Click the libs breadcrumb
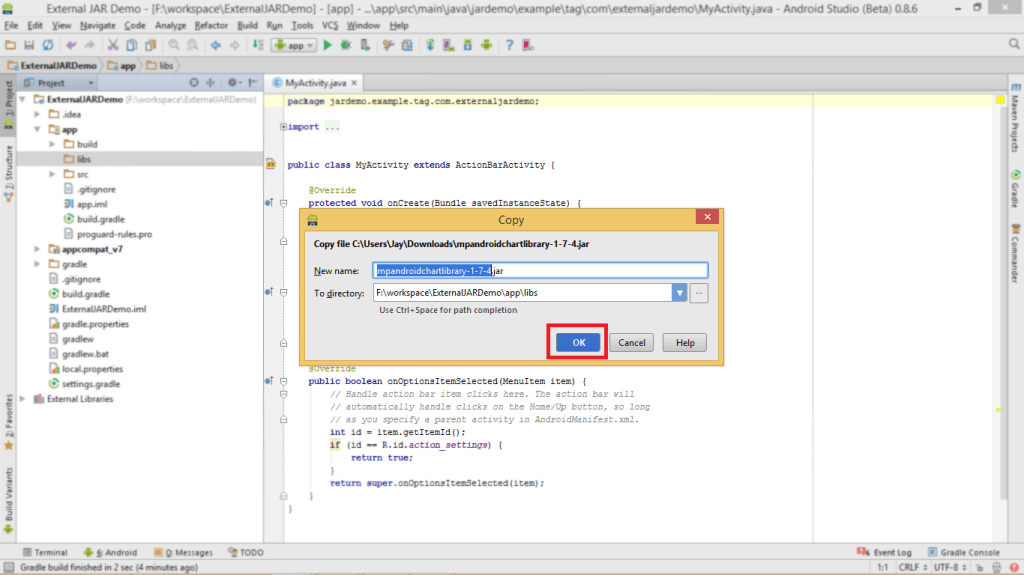Viewport: 1024px width, 575px height. (x=160, y=65)
